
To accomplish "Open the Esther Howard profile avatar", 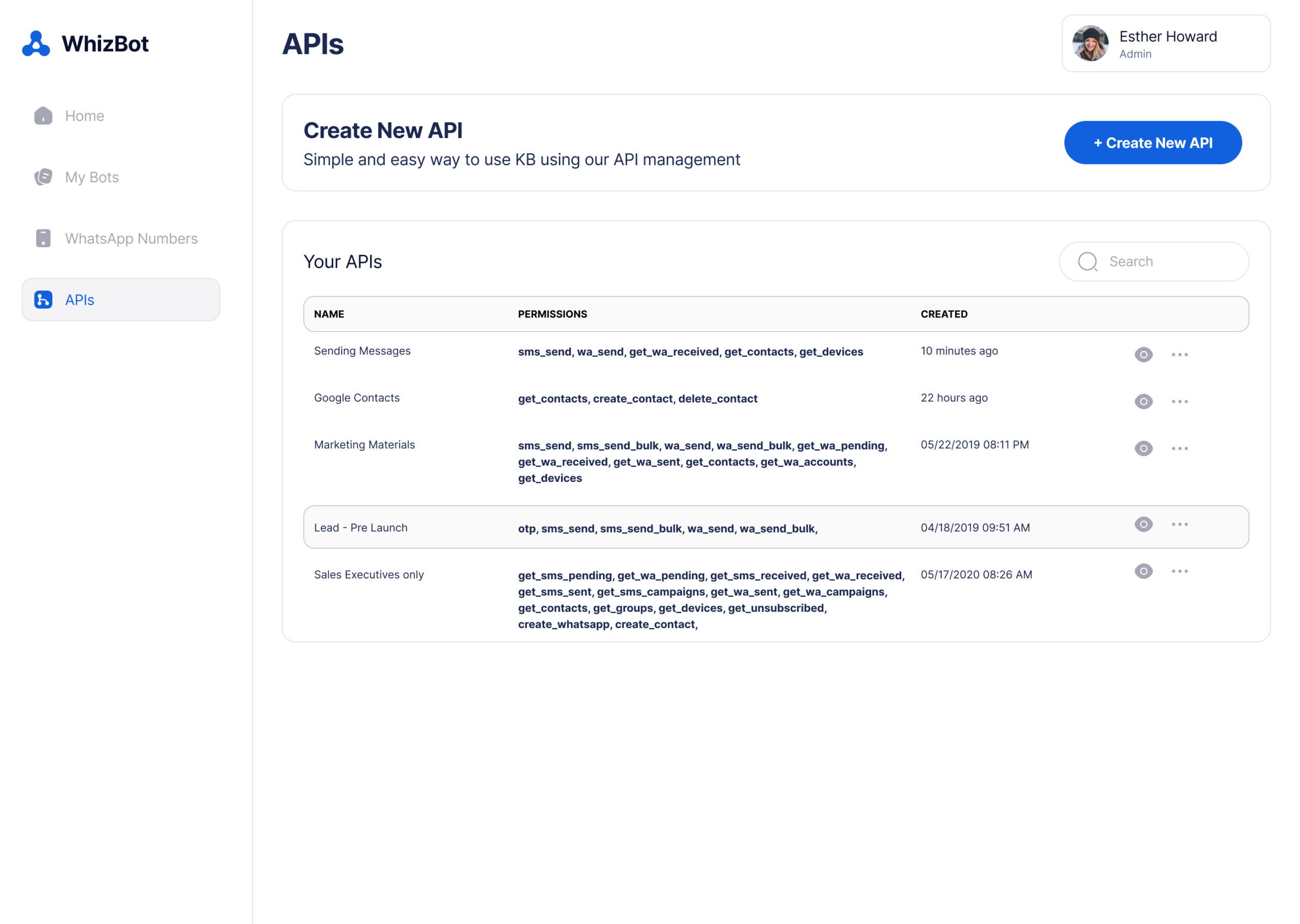I will 1090,43.
